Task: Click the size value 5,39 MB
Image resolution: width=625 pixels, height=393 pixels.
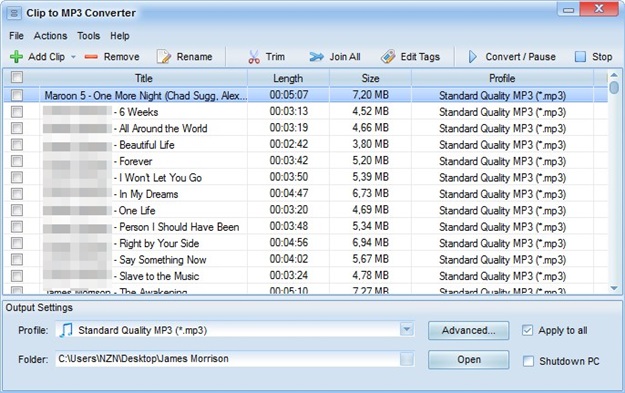Action: pyautogui.click(x=370, y=177)
